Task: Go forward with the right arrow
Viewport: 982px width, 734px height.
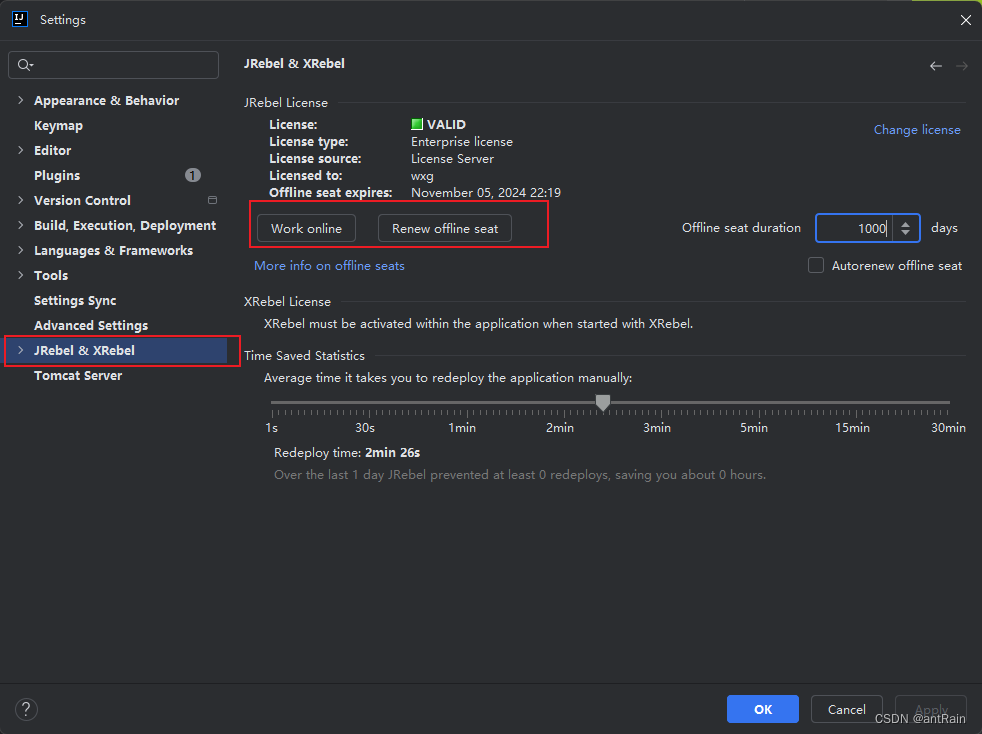Action: [962, 66]
